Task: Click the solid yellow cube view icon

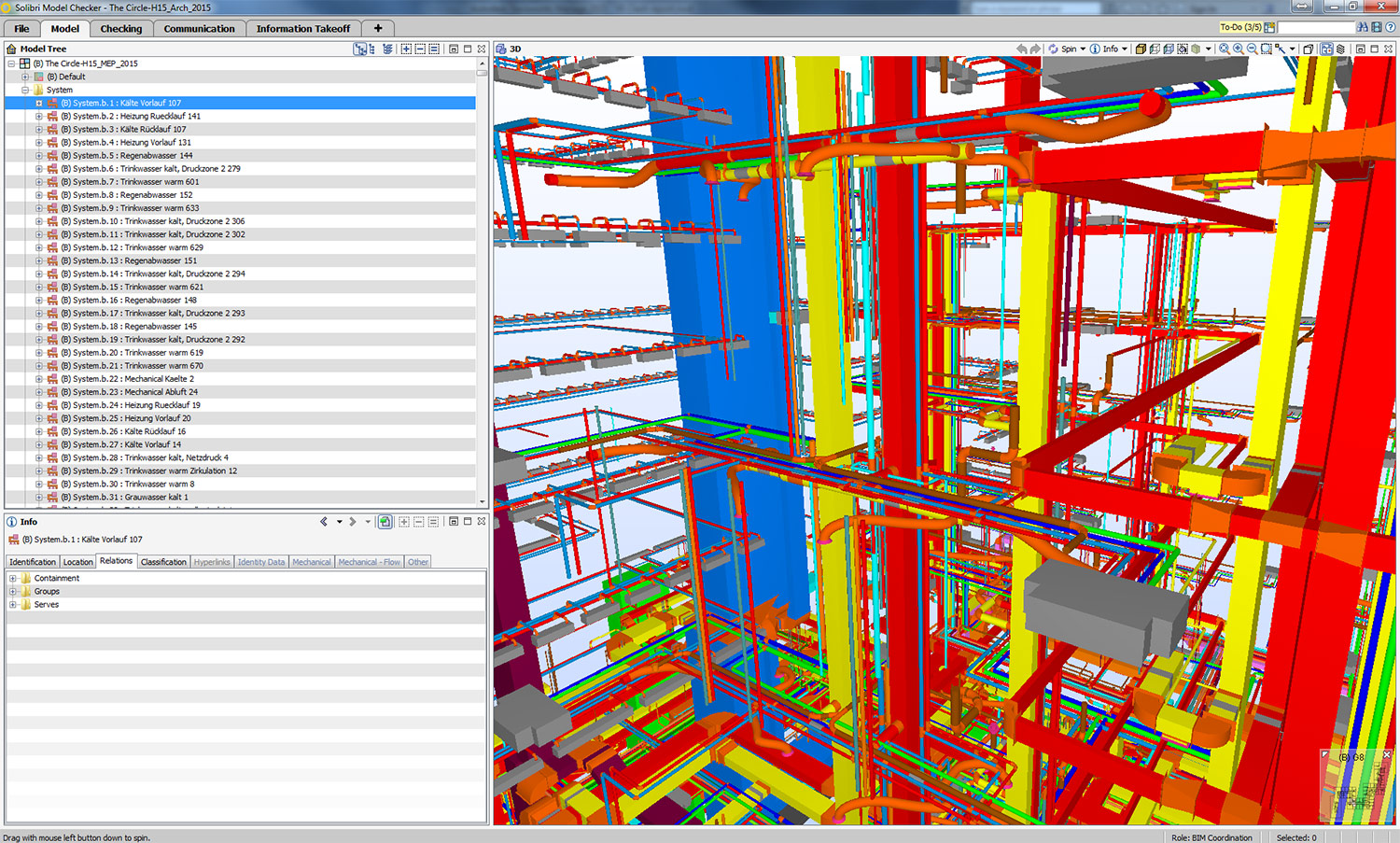Action: [1141, 49]
